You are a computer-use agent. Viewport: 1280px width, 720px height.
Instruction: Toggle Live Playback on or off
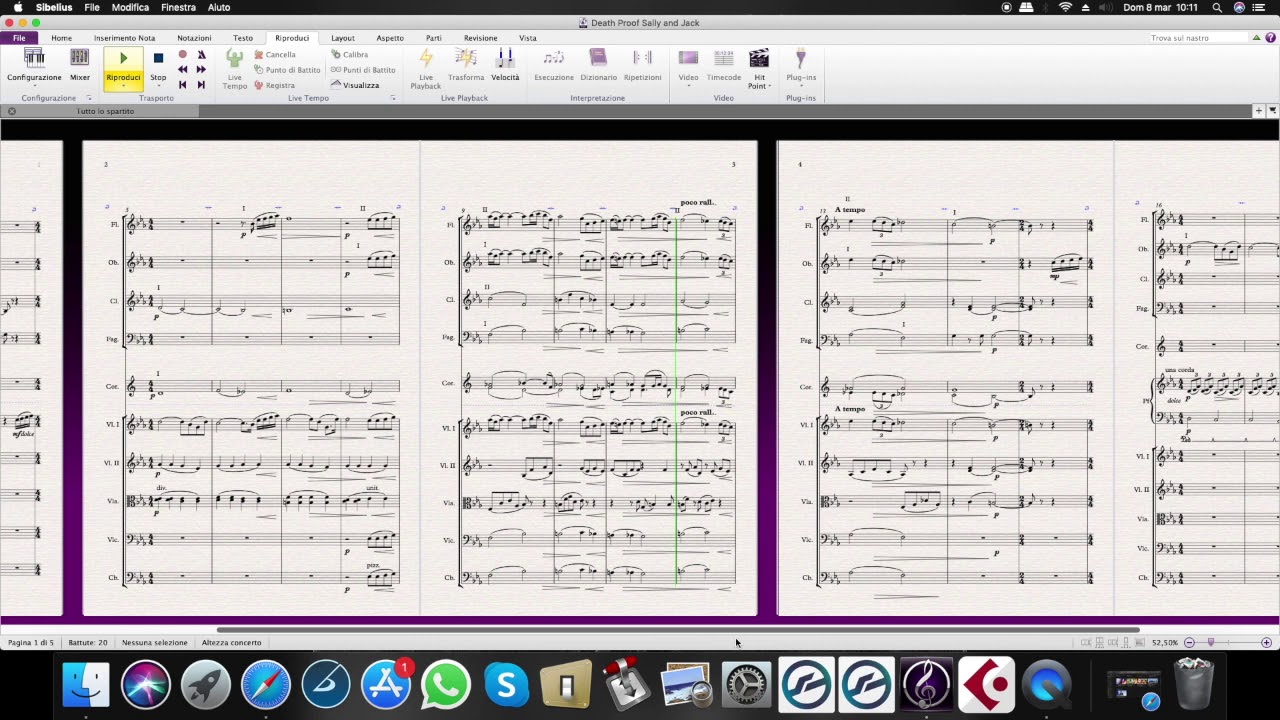426,68
